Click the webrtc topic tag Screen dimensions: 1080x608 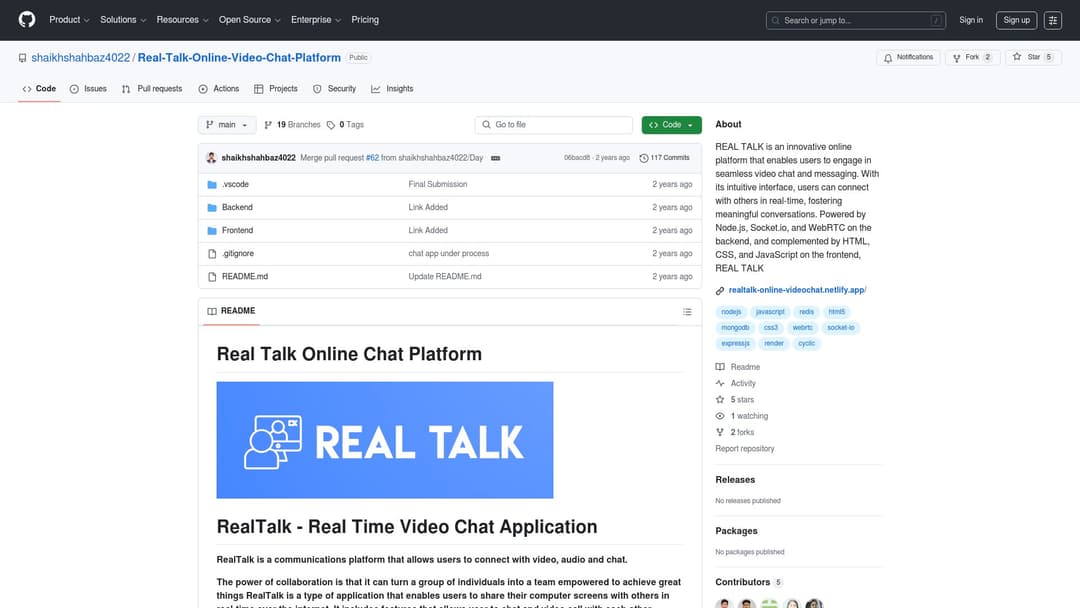[x=802, y=328]
